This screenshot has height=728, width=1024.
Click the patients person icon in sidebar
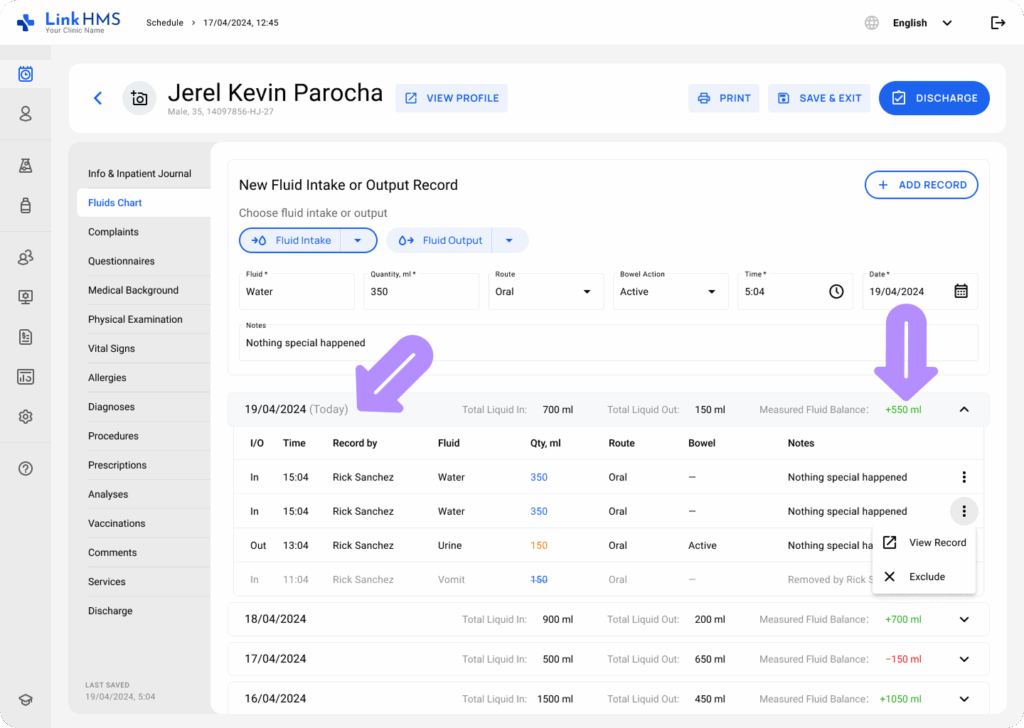26,114
